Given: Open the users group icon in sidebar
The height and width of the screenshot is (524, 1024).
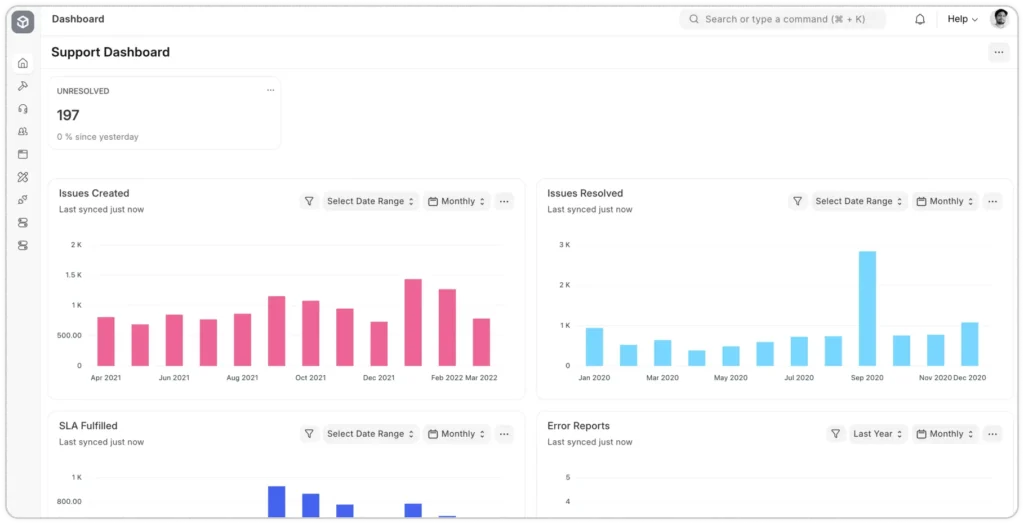Looking at the screenshot, I should pyautogui.click(x=23, y=132).
